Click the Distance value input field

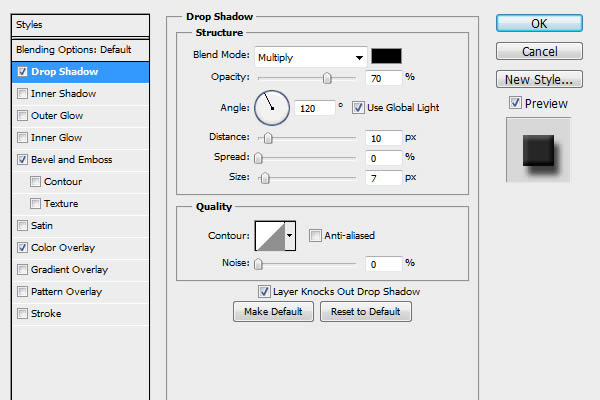pyautogui.click(x=383, y=137)
